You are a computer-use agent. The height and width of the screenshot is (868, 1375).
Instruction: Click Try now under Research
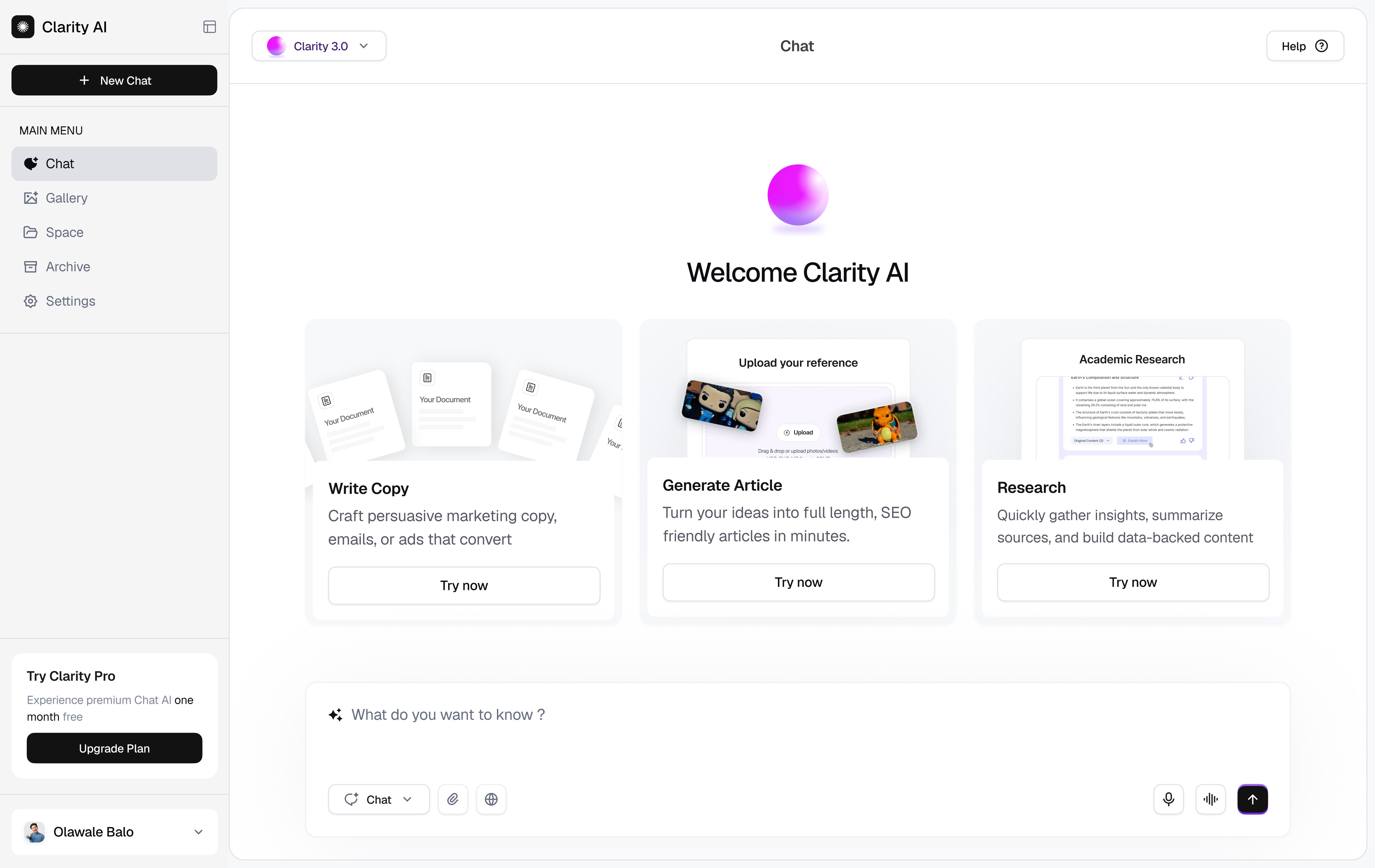1133,582
